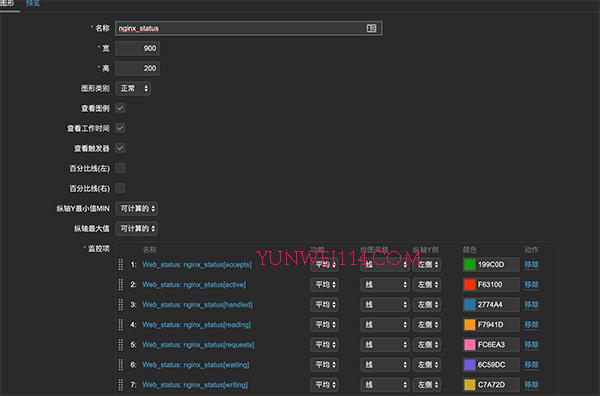Open function dropdown for writing item
This screenshot has width=600, height=396.
point(324,385)
